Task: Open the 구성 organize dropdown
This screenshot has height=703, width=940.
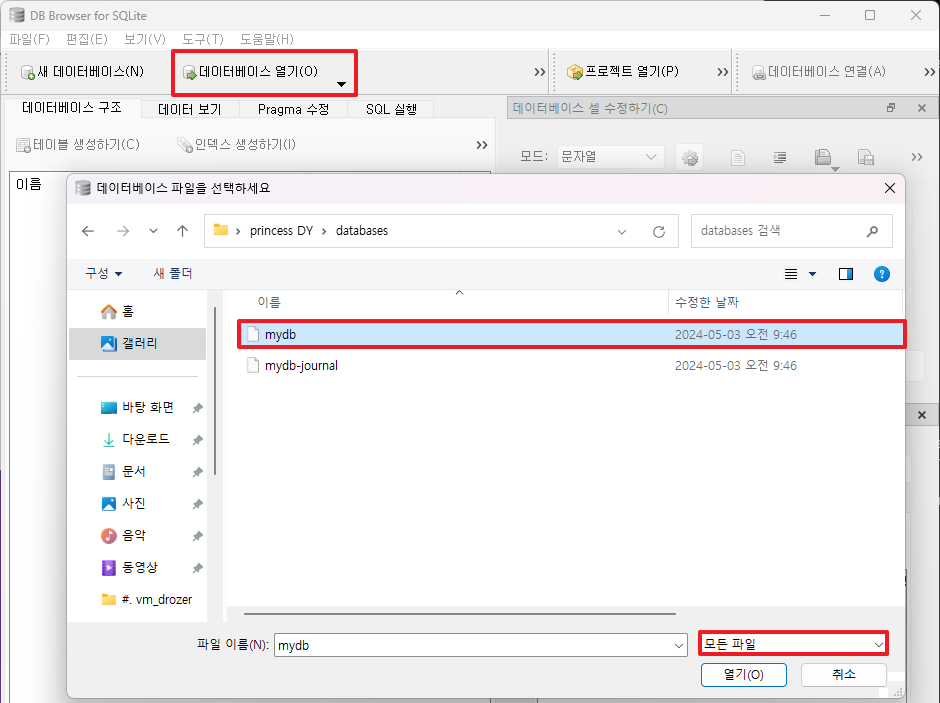Action: 104,273
